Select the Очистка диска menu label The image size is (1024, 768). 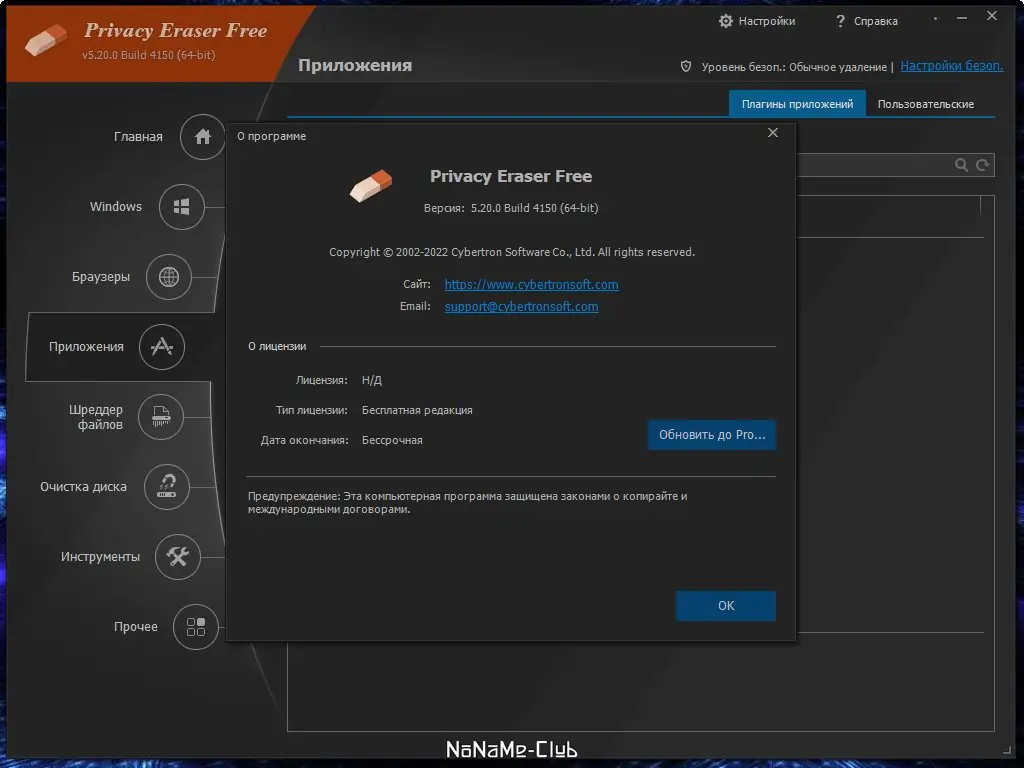84,487
